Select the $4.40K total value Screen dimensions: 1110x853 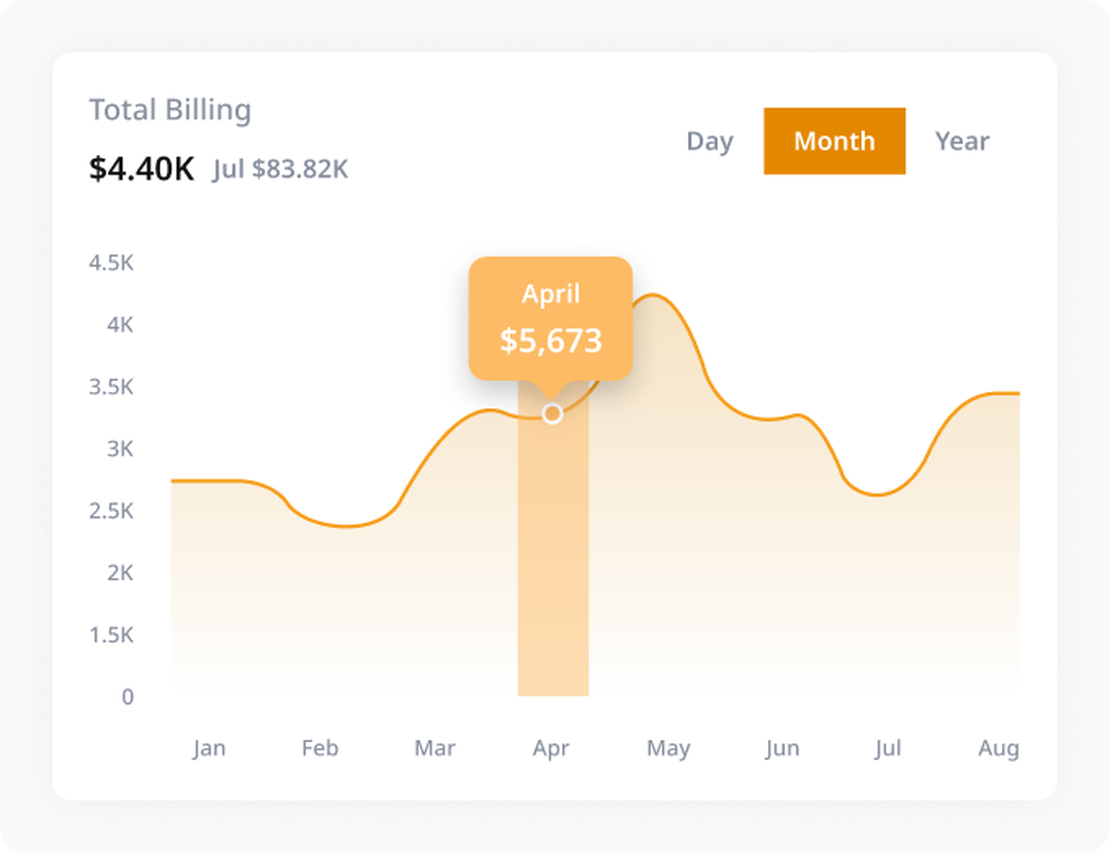click(x=143, y=168)
